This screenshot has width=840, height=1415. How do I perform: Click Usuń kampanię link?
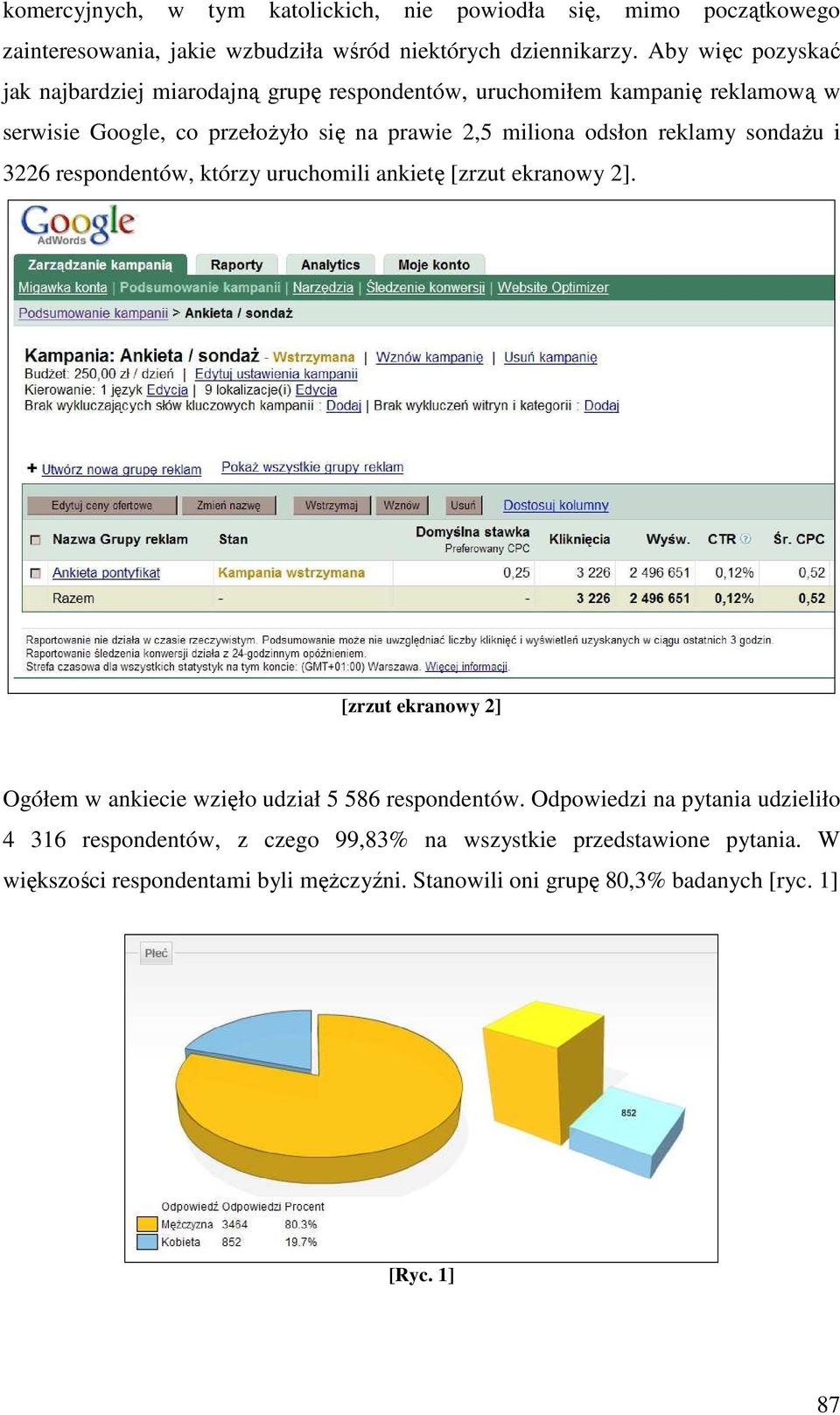(x=550, y=357)
